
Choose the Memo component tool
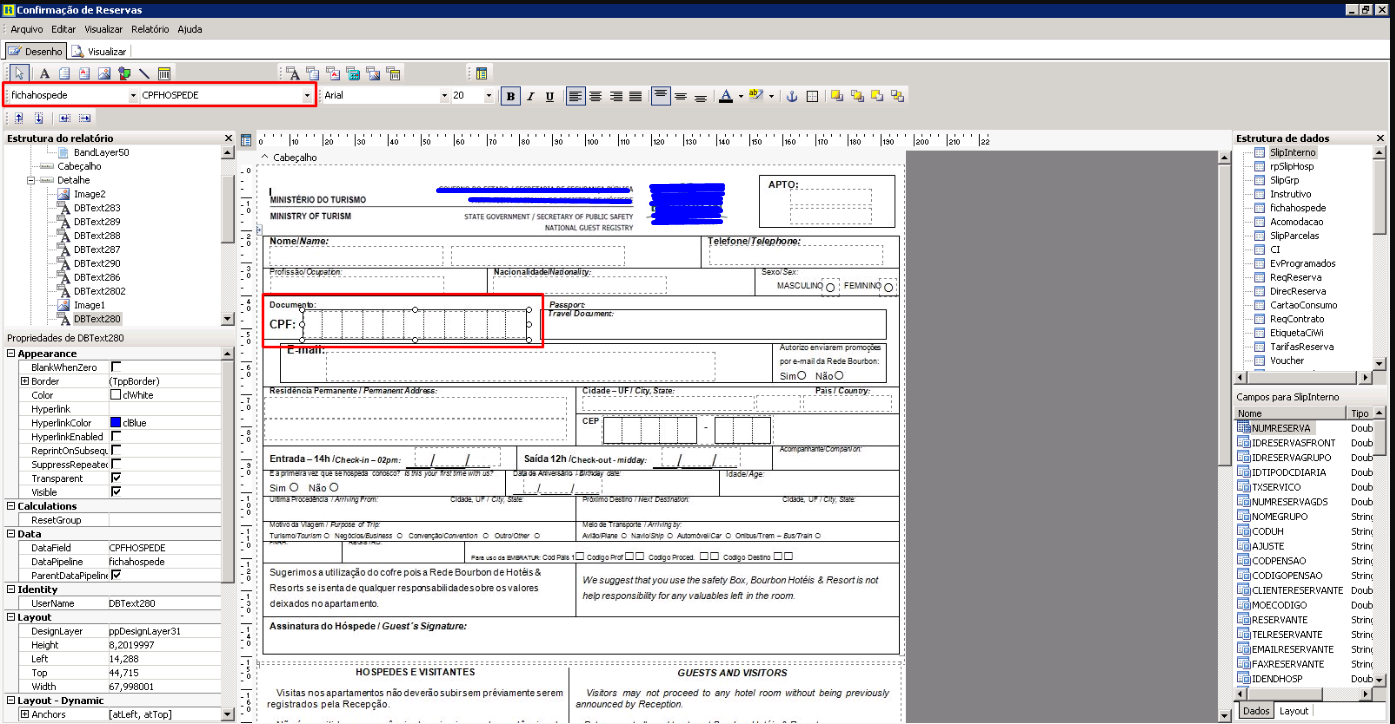(x=64, y=73)
